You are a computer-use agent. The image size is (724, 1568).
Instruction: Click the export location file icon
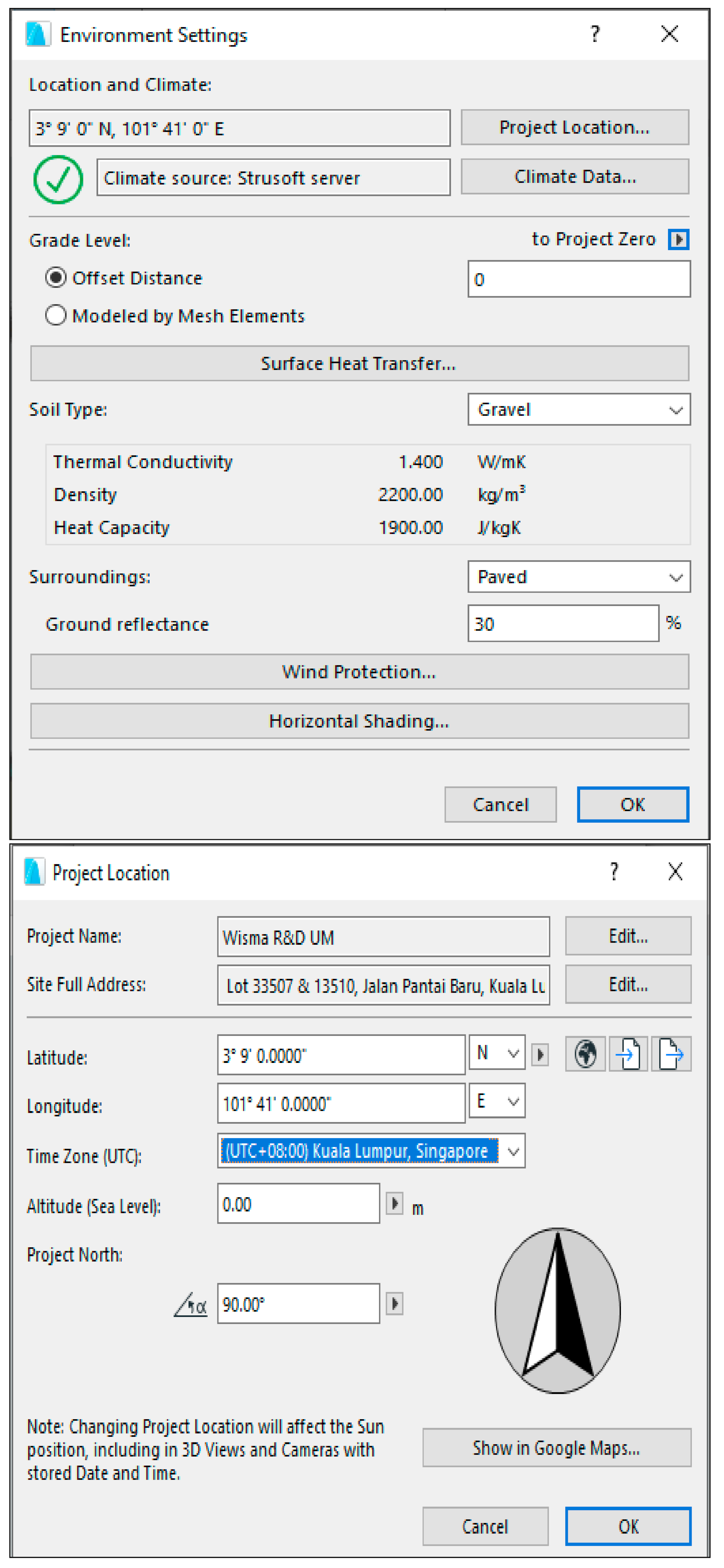[x=671, y=1054]
